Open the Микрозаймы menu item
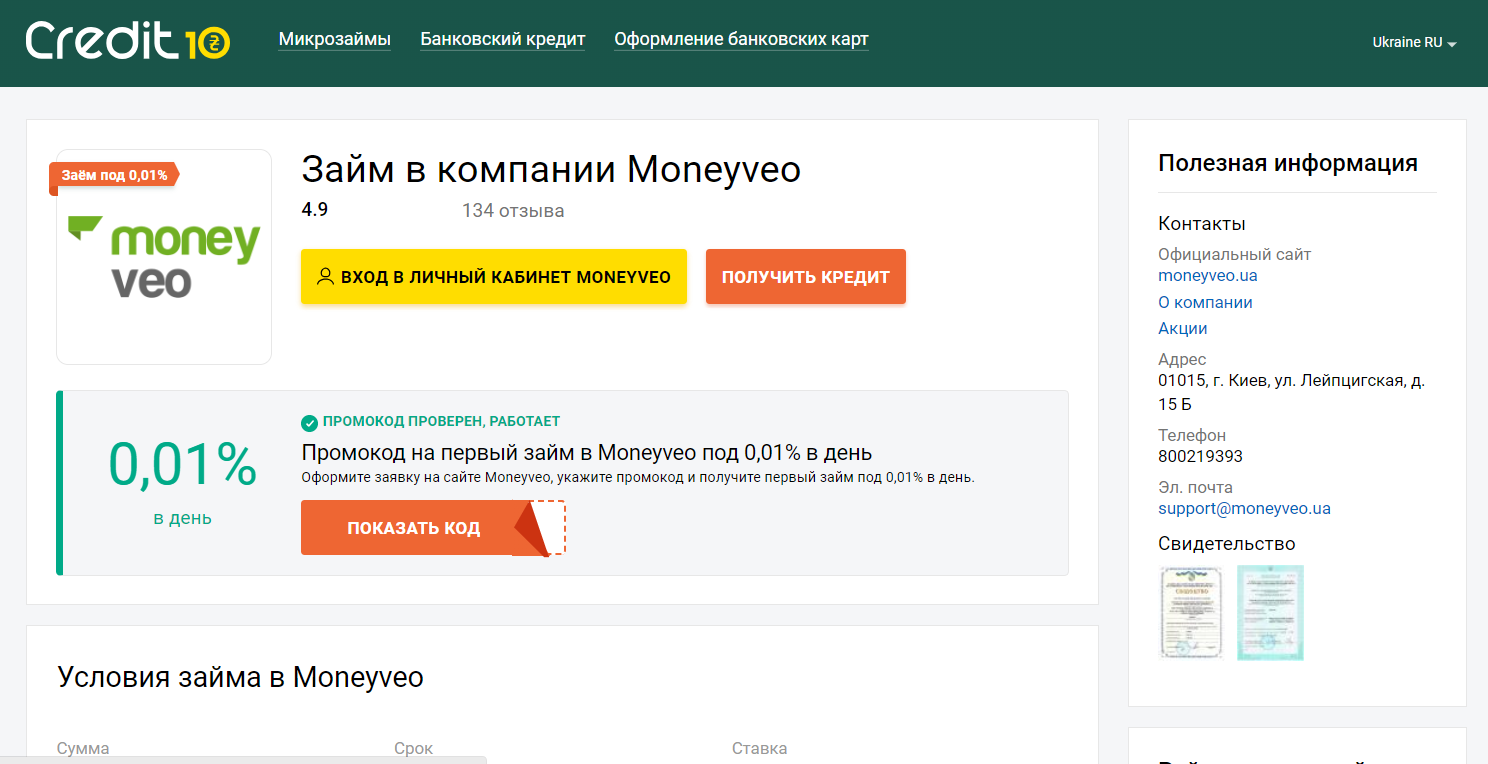Viewport: 1488px width, 764px height. 334,40
